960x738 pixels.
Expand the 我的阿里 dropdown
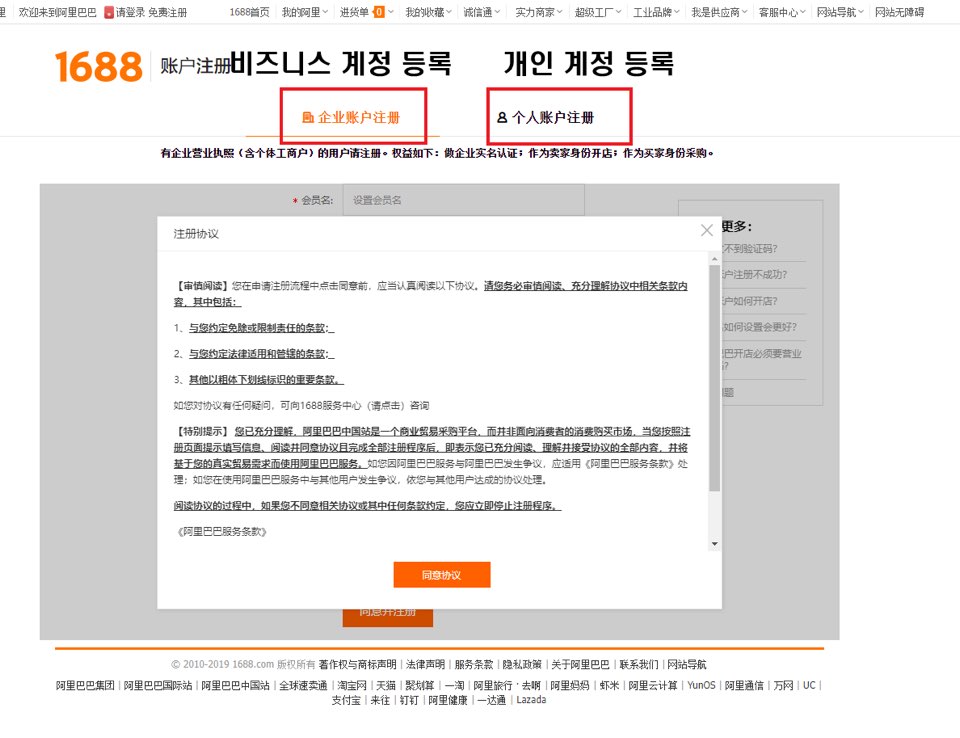tap(304, 12)
